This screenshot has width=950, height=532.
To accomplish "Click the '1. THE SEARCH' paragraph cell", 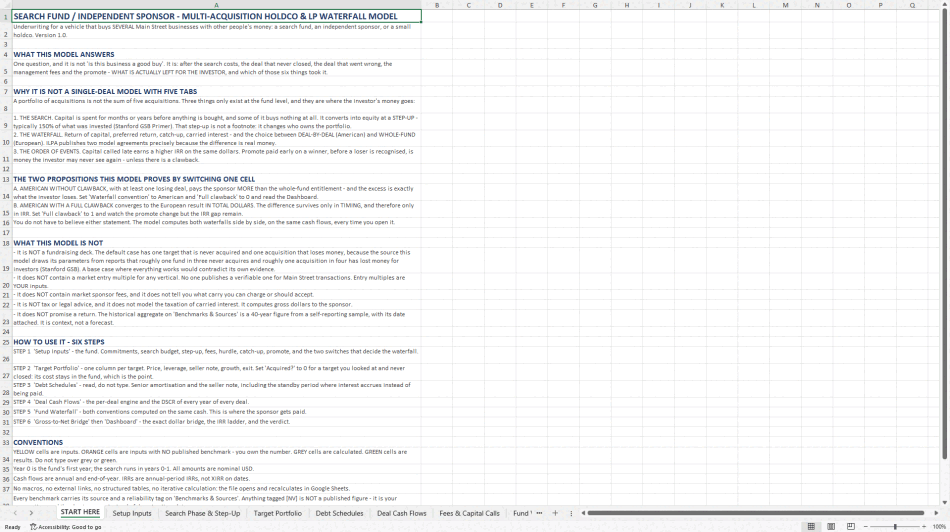I will tap(216, 122).
